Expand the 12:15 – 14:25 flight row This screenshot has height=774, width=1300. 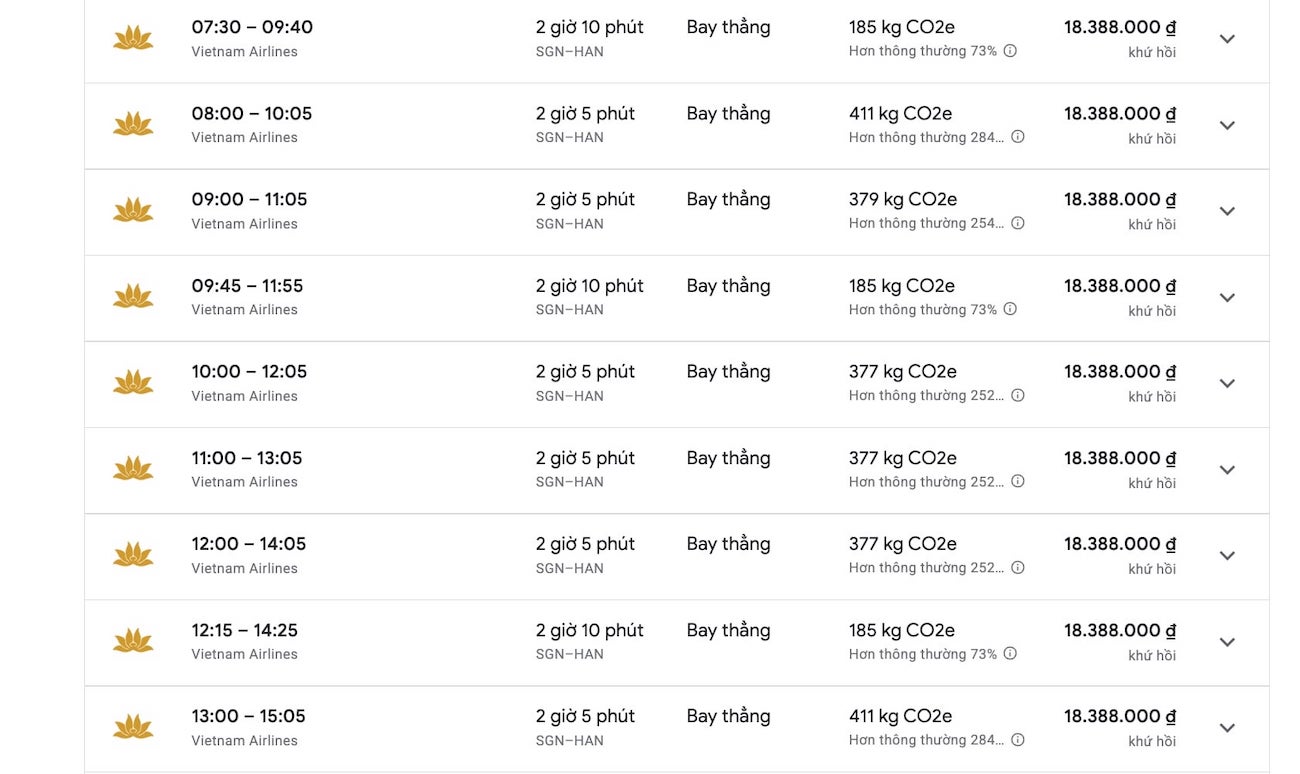click(1227, 642)
